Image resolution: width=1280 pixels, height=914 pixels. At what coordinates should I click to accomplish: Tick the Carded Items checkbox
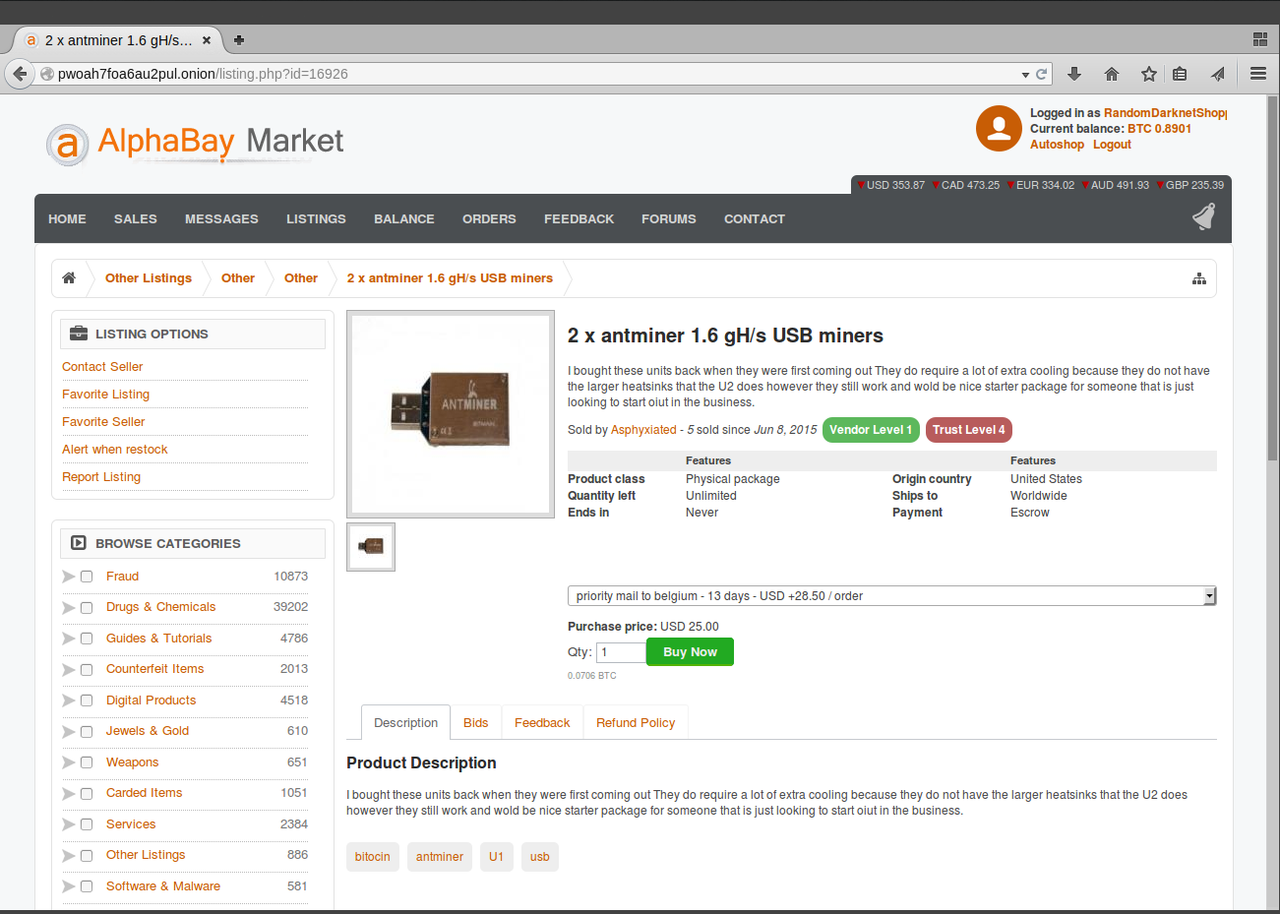pyautogui.click(x=86, y=794)
